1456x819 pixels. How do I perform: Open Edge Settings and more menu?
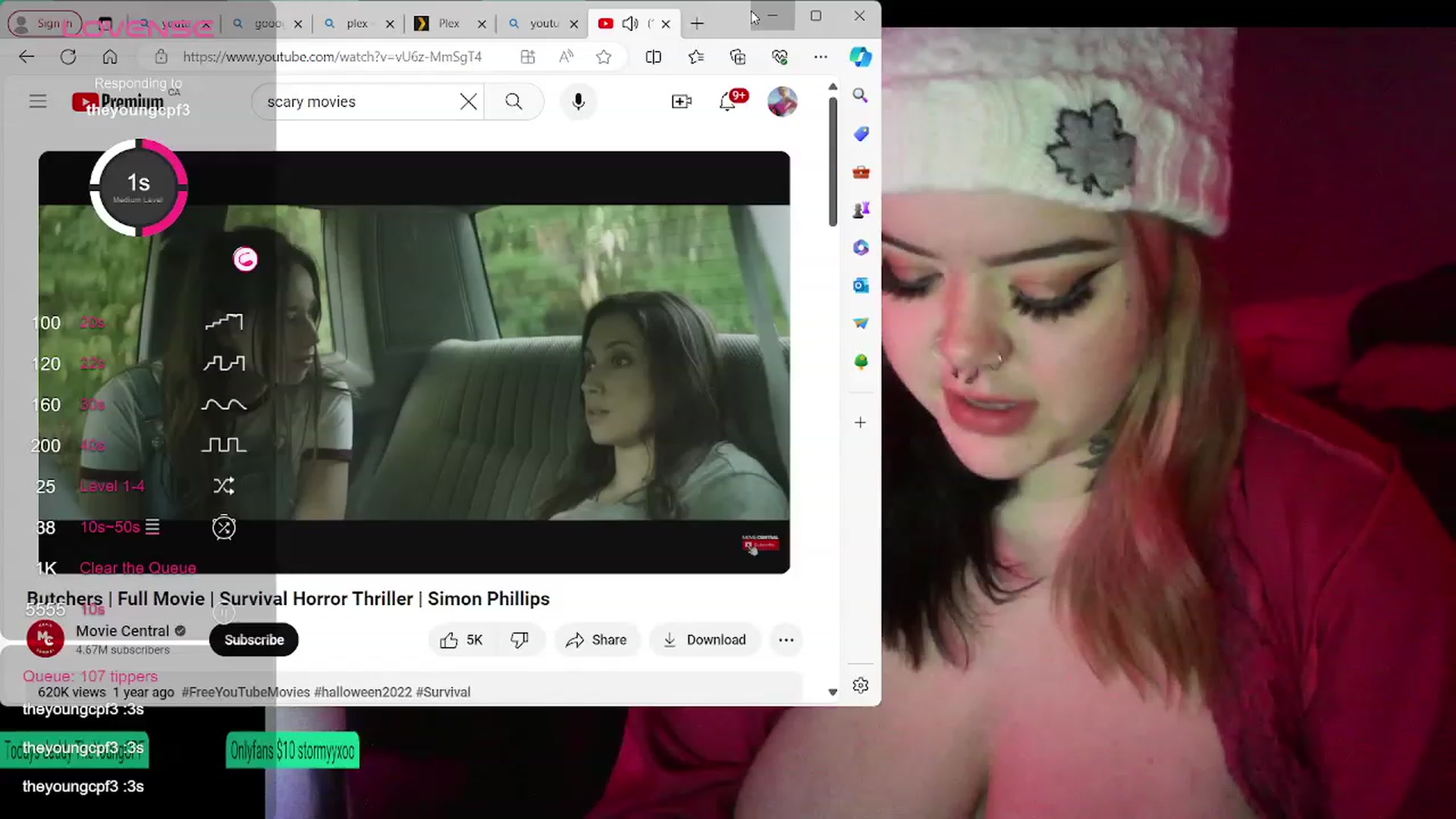pyautogui.click(x=821, y=57)
